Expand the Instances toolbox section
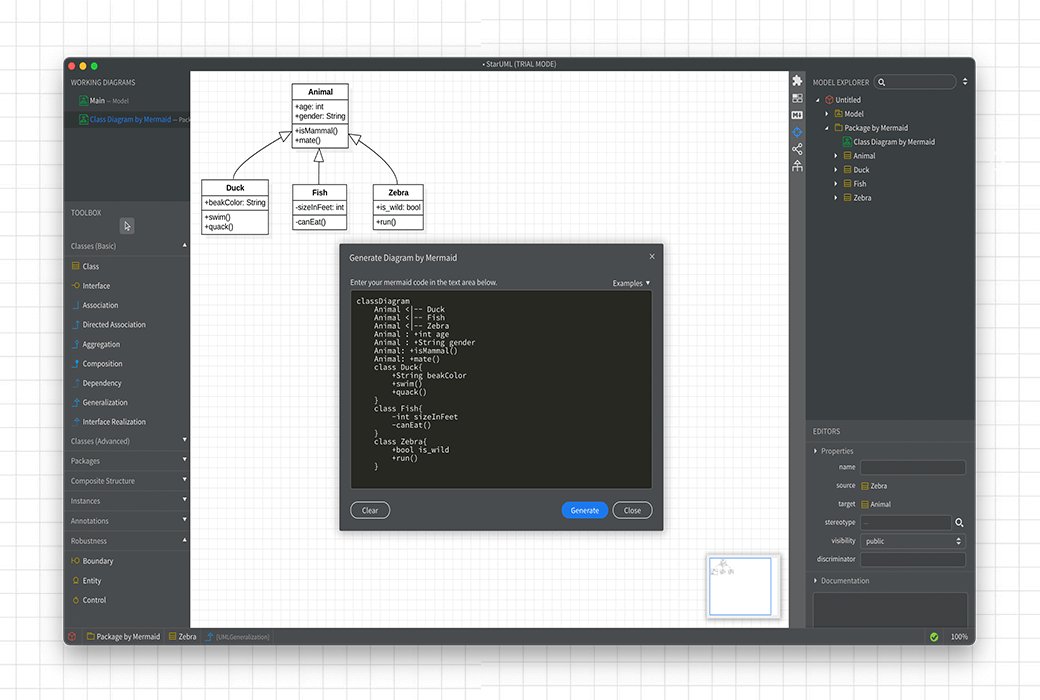 [x=184, y=499]
